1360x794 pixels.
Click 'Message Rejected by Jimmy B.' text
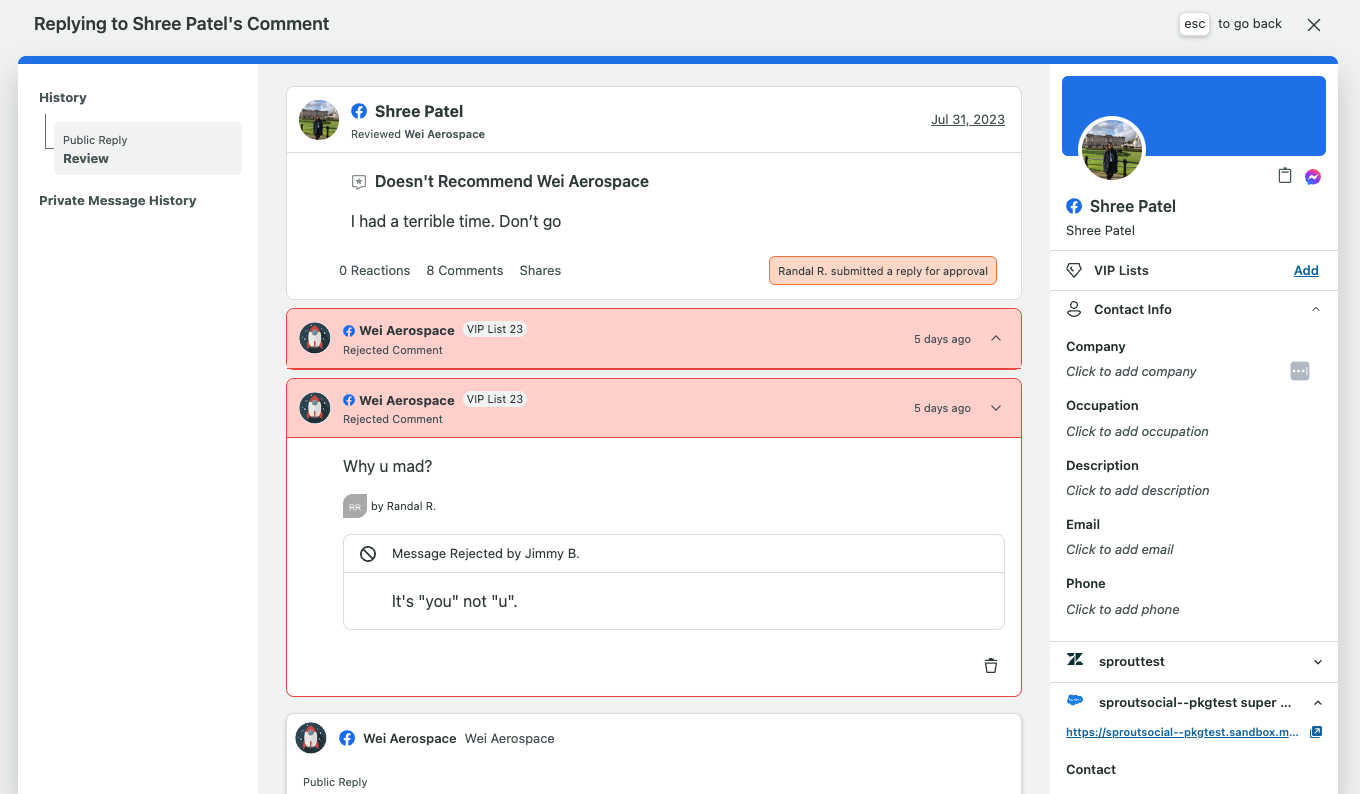pyautogui.click(x=486, y=553)
